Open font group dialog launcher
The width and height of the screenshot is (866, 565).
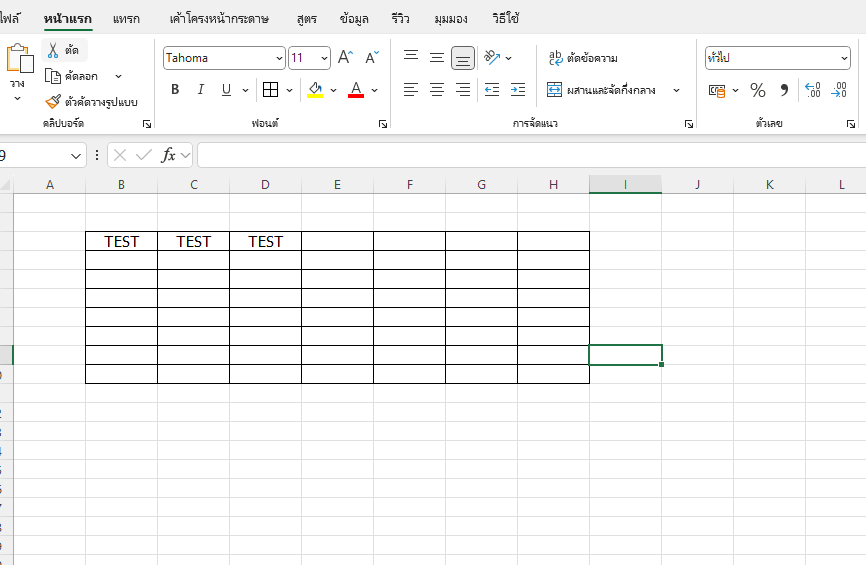pyautogui.click(x=383, y=124)
